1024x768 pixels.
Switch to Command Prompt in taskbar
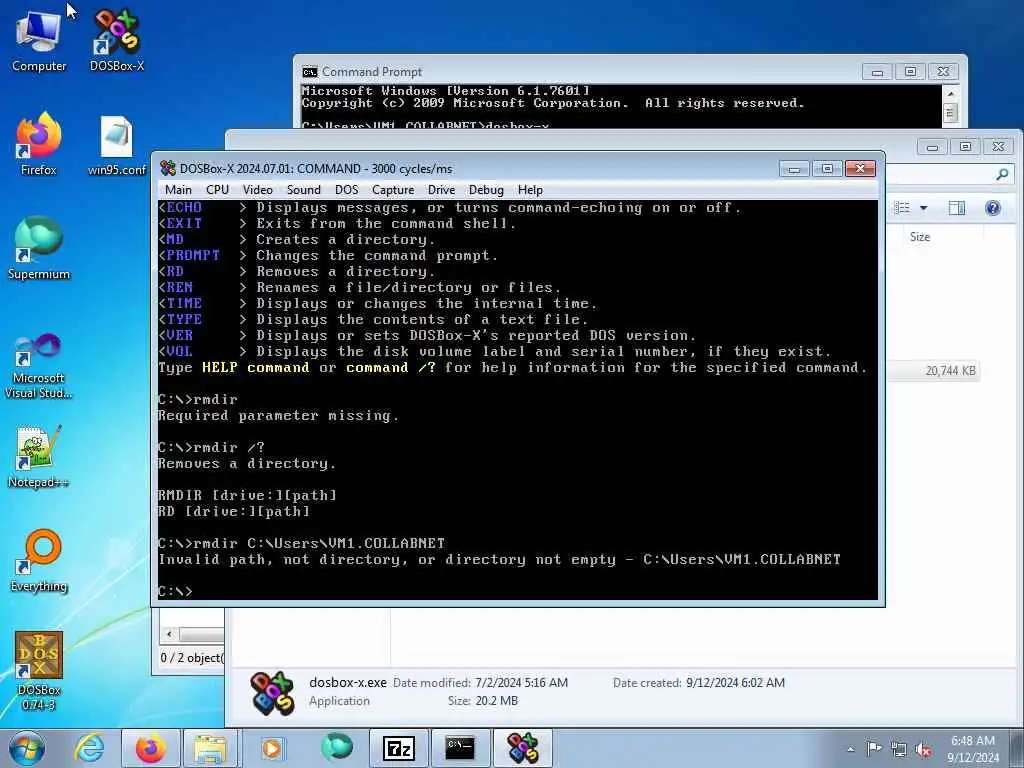click(460, 748)
